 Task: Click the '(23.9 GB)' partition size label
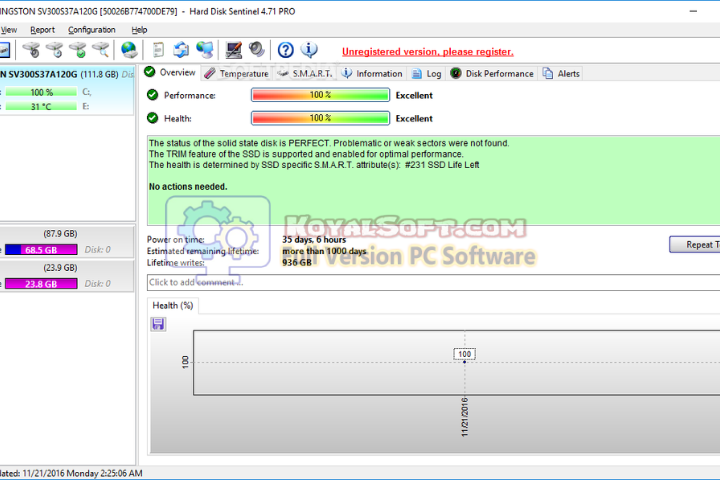[x=60, y=268]
